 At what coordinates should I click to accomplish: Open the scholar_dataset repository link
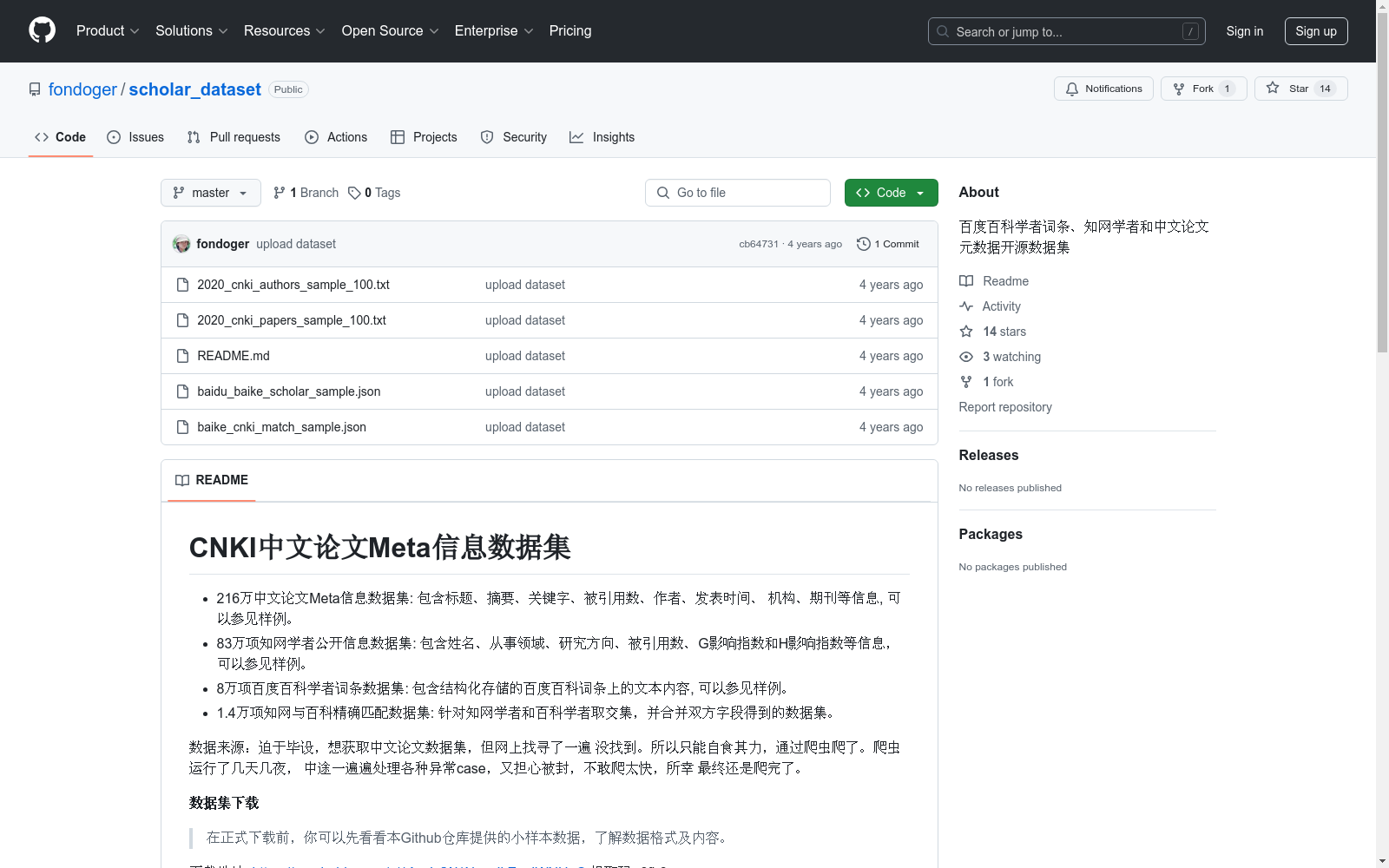click(195, 89)
